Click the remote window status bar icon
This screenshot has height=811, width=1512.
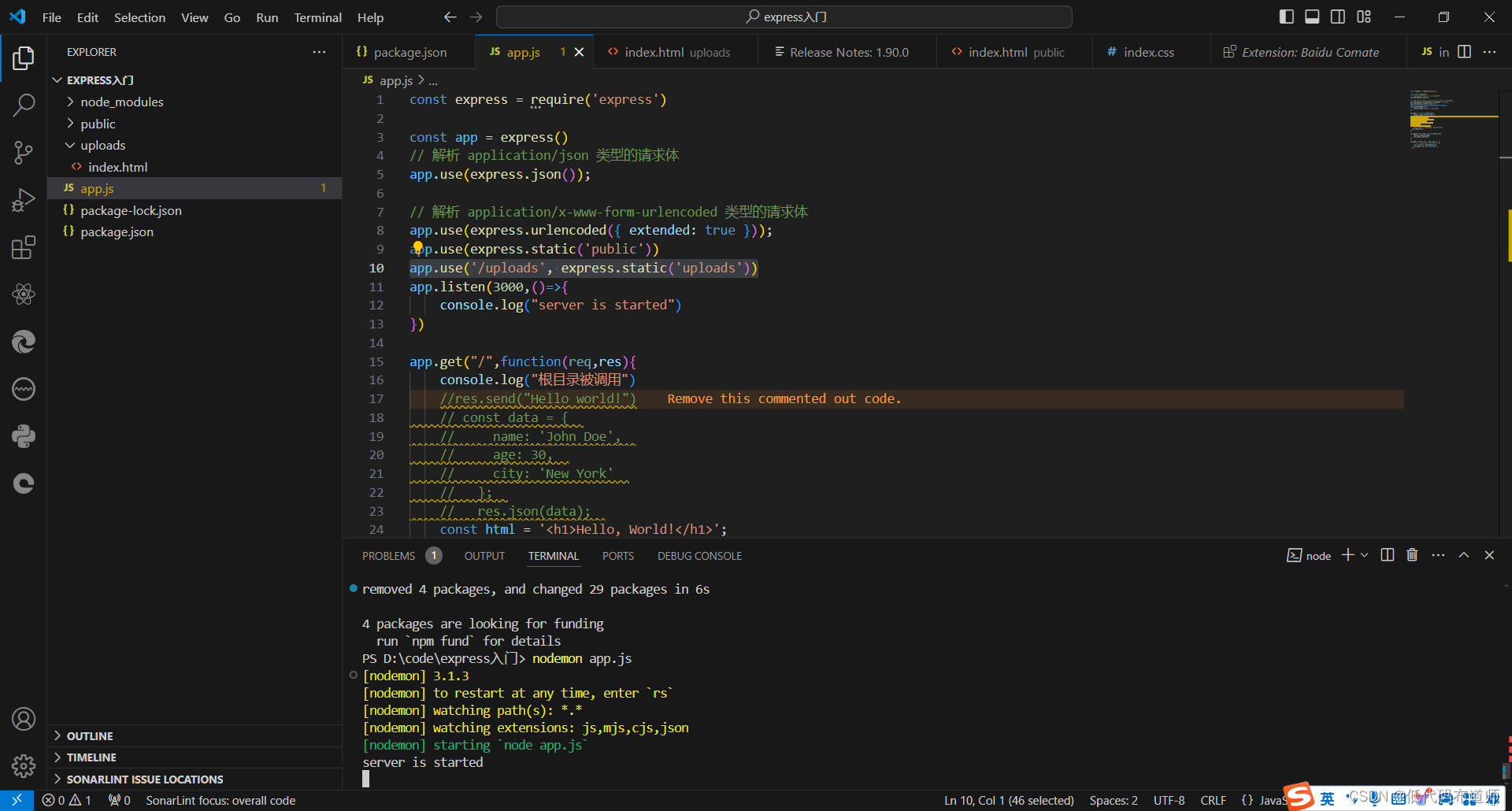tap(17, 800)
